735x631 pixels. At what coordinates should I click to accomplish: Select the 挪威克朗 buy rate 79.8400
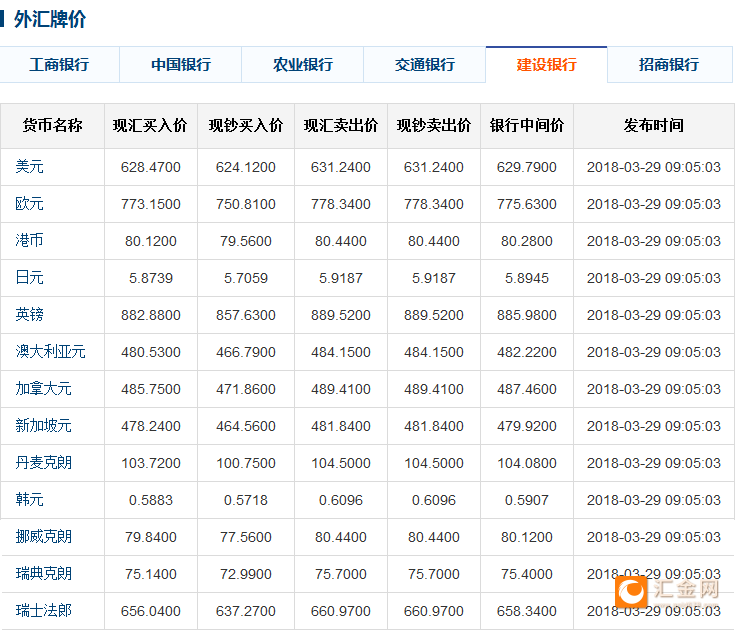(151, 538)
